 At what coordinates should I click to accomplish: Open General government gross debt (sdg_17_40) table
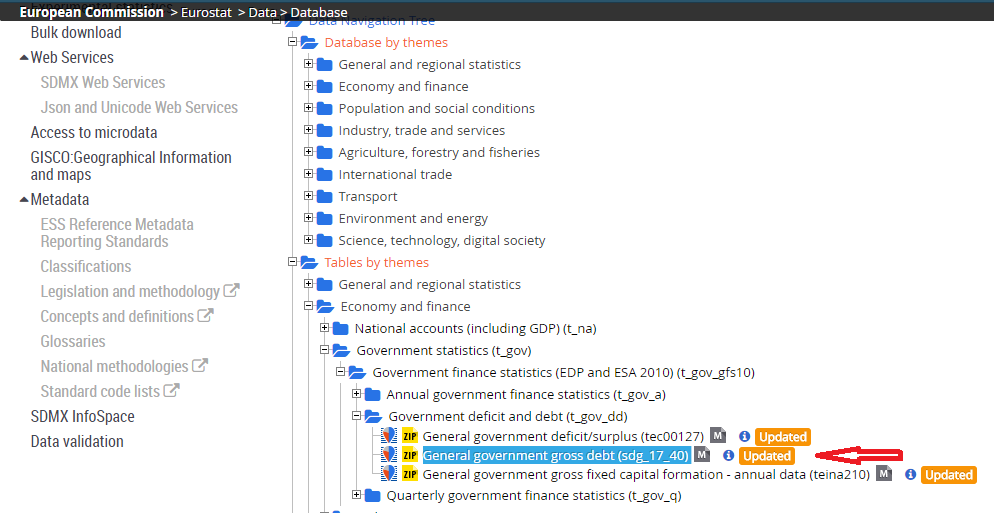point(555,455)
